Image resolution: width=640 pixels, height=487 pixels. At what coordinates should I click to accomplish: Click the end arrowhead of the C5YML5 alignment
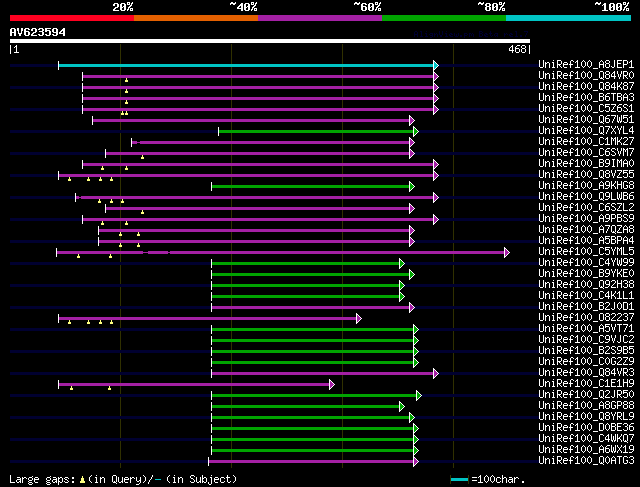coord(507,253)
